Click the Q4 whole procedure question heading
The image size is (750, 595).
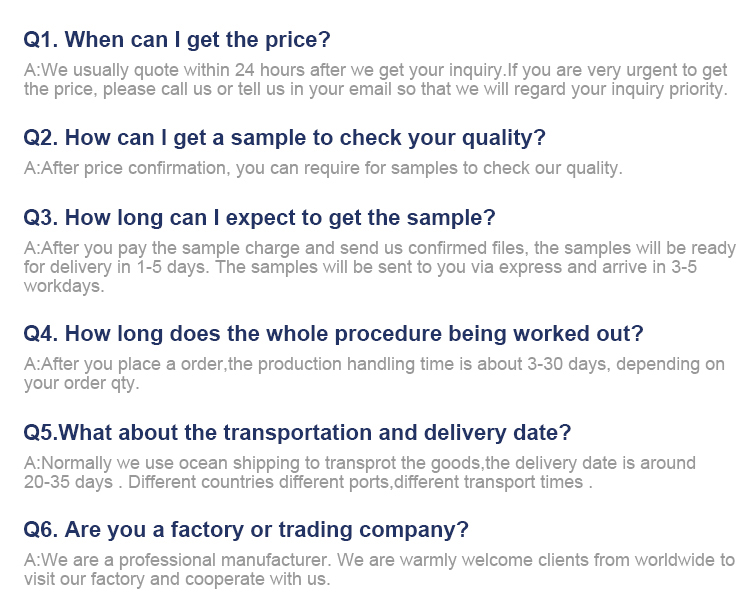pos(333,333)
